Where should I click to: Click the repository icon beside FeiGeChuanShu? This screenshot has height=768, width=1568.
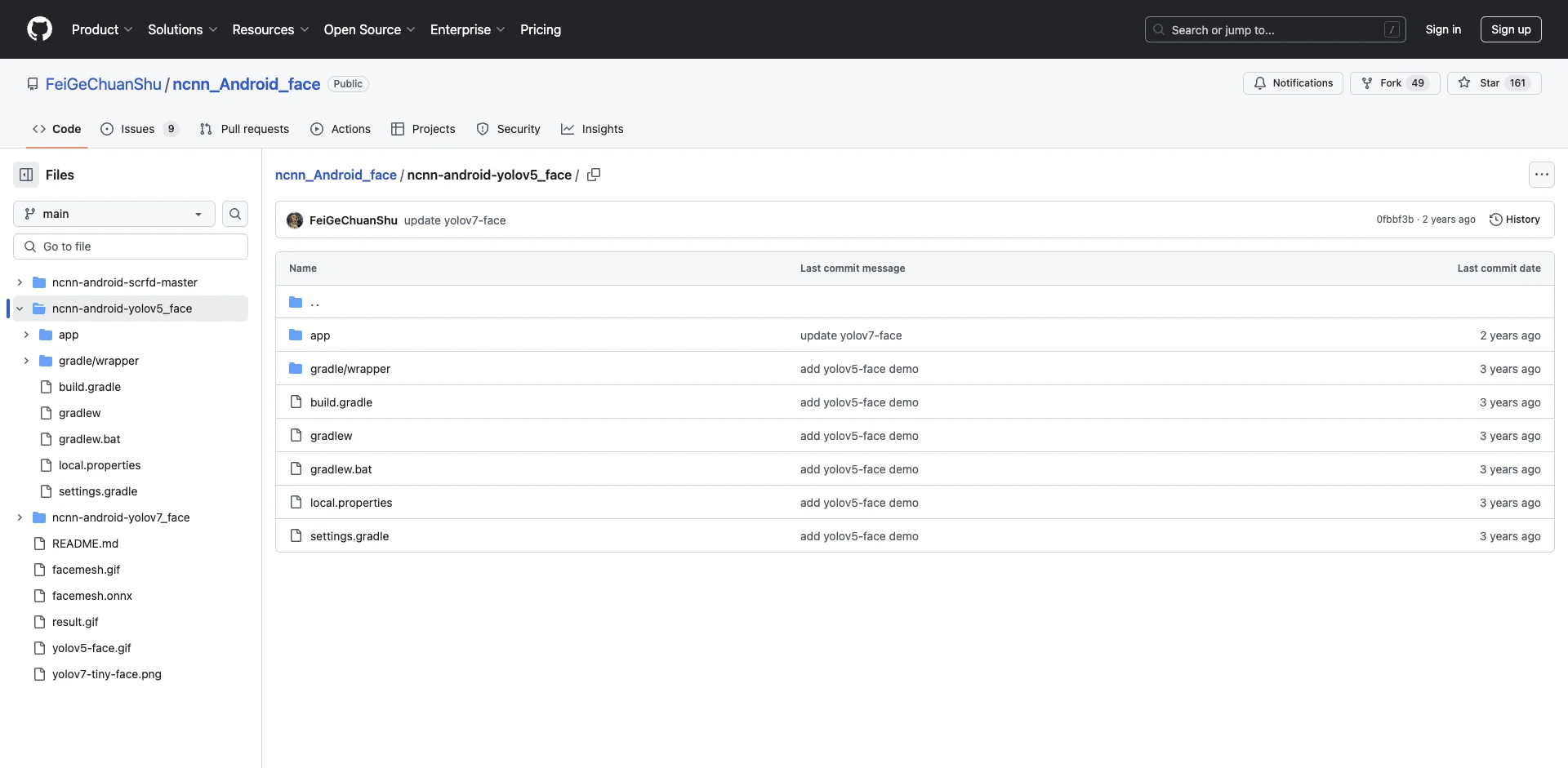33,84
